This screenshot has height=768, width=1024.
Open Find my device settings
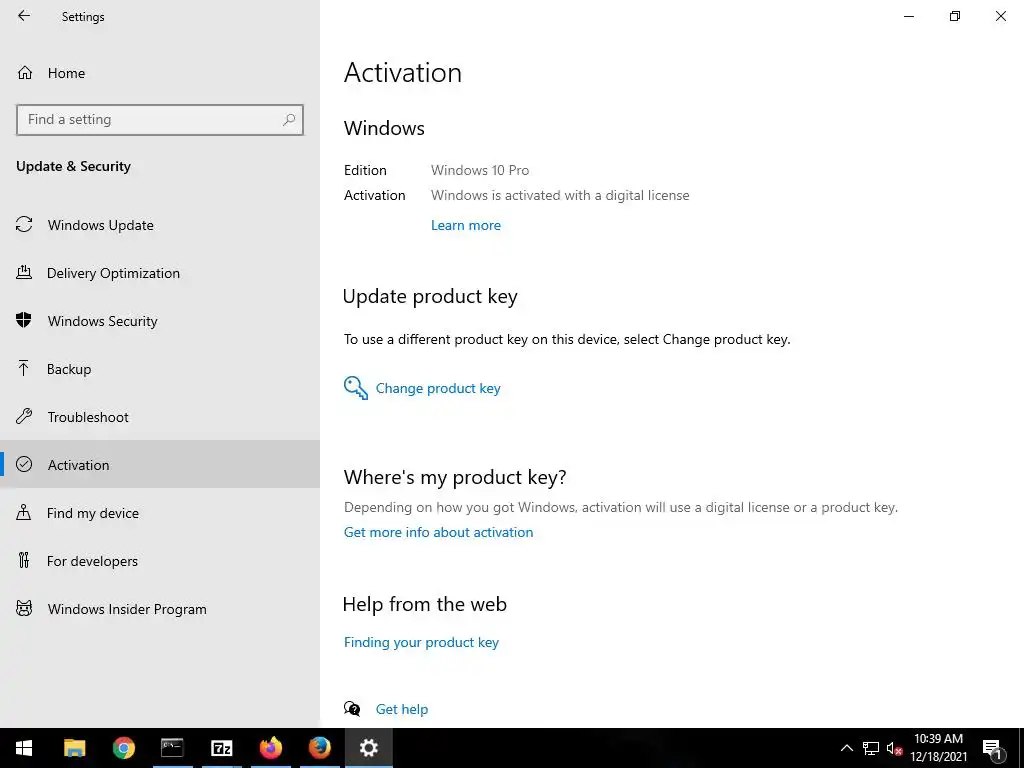pos(160,513)
